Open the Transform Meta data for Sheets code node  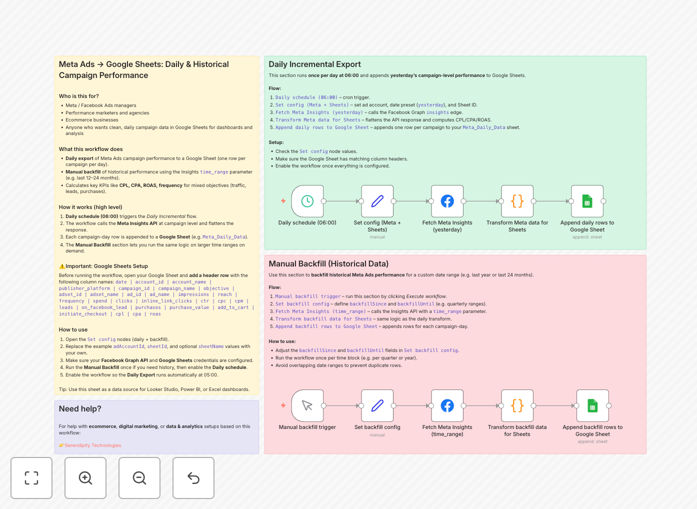click(x=517, y=201)
